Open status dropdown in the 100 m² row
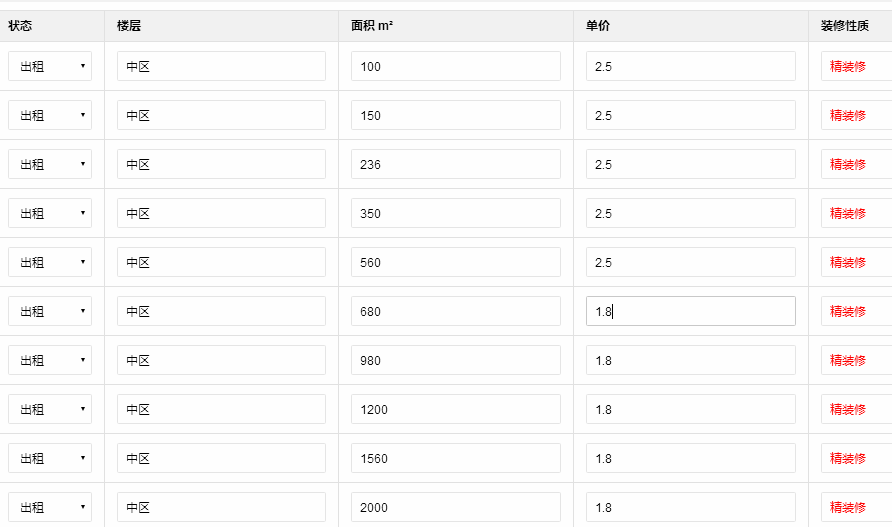 [50, 66]
